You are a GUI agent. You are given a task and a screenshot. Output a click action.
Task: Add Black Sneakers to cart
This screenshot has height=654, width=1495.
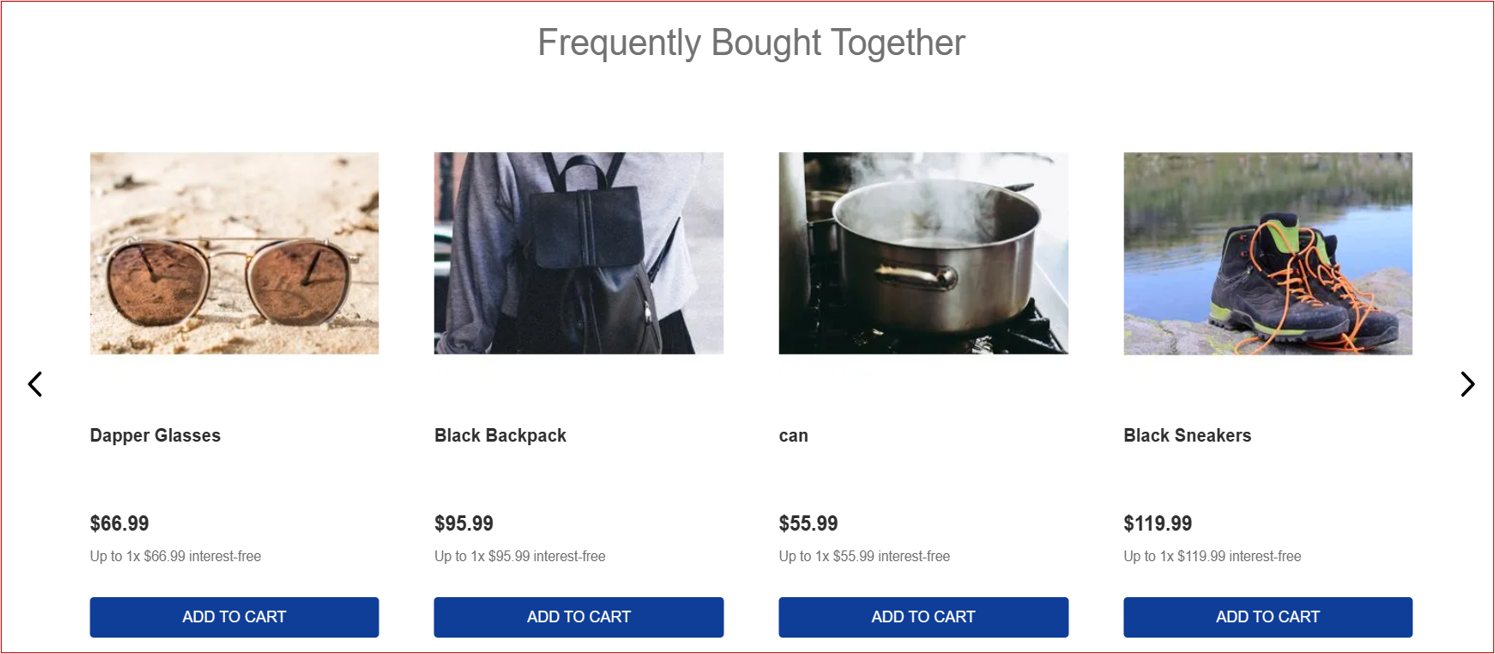click(1267, 617)
